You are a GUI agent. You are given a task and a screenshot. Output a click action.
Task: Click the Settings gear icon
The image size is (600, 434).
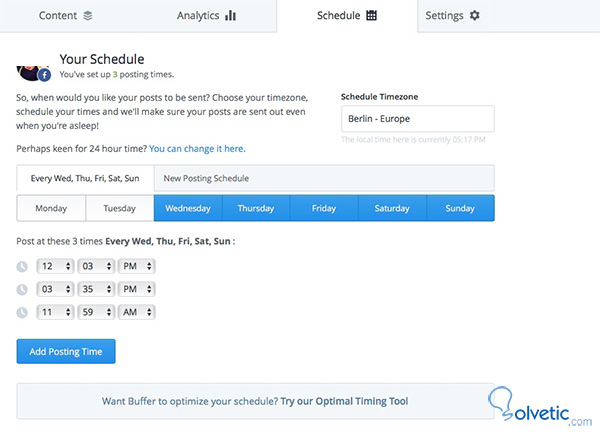474,16
